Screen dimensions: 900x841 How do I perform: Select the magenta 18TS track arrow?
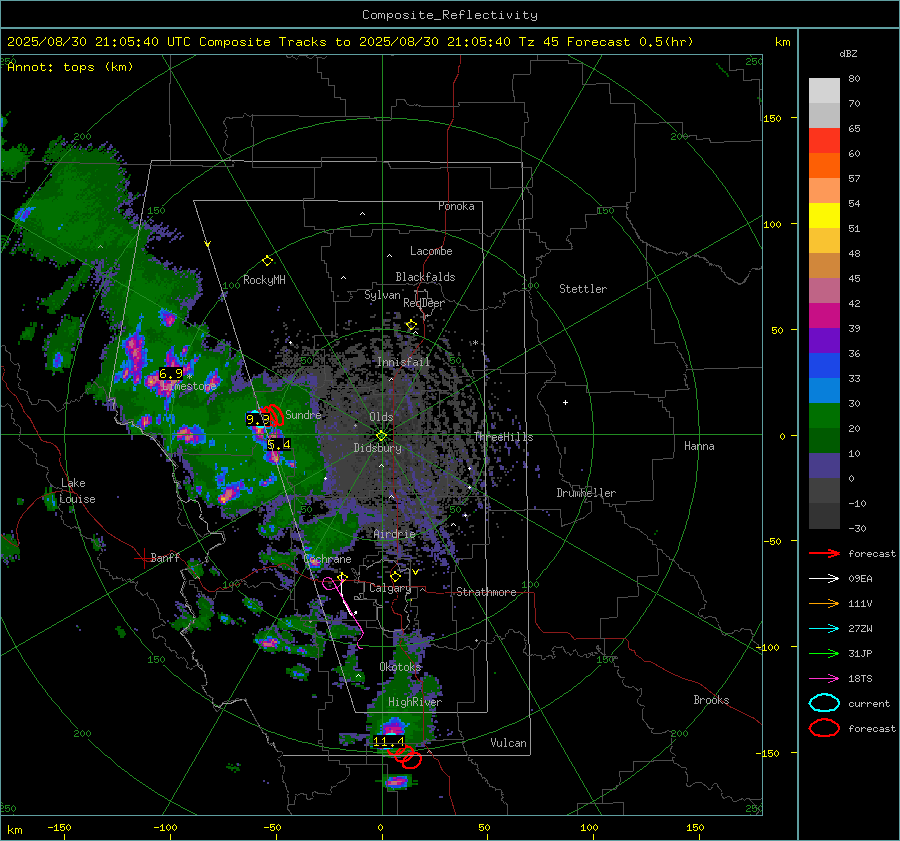[824, 679]
